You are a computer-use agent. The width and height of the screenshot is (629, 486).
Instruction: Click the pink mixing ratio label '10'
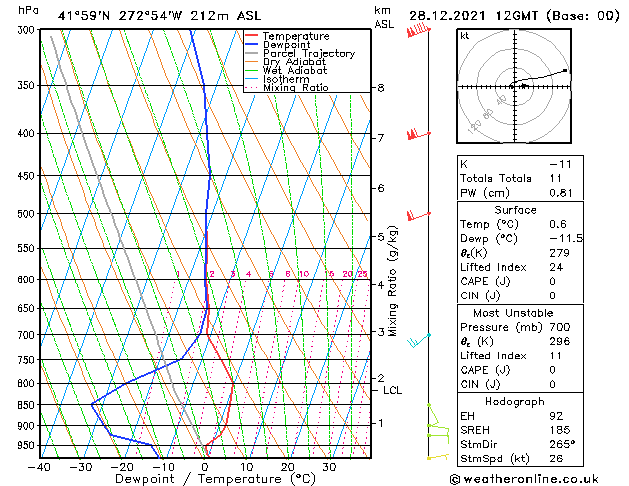click(304, 274)
